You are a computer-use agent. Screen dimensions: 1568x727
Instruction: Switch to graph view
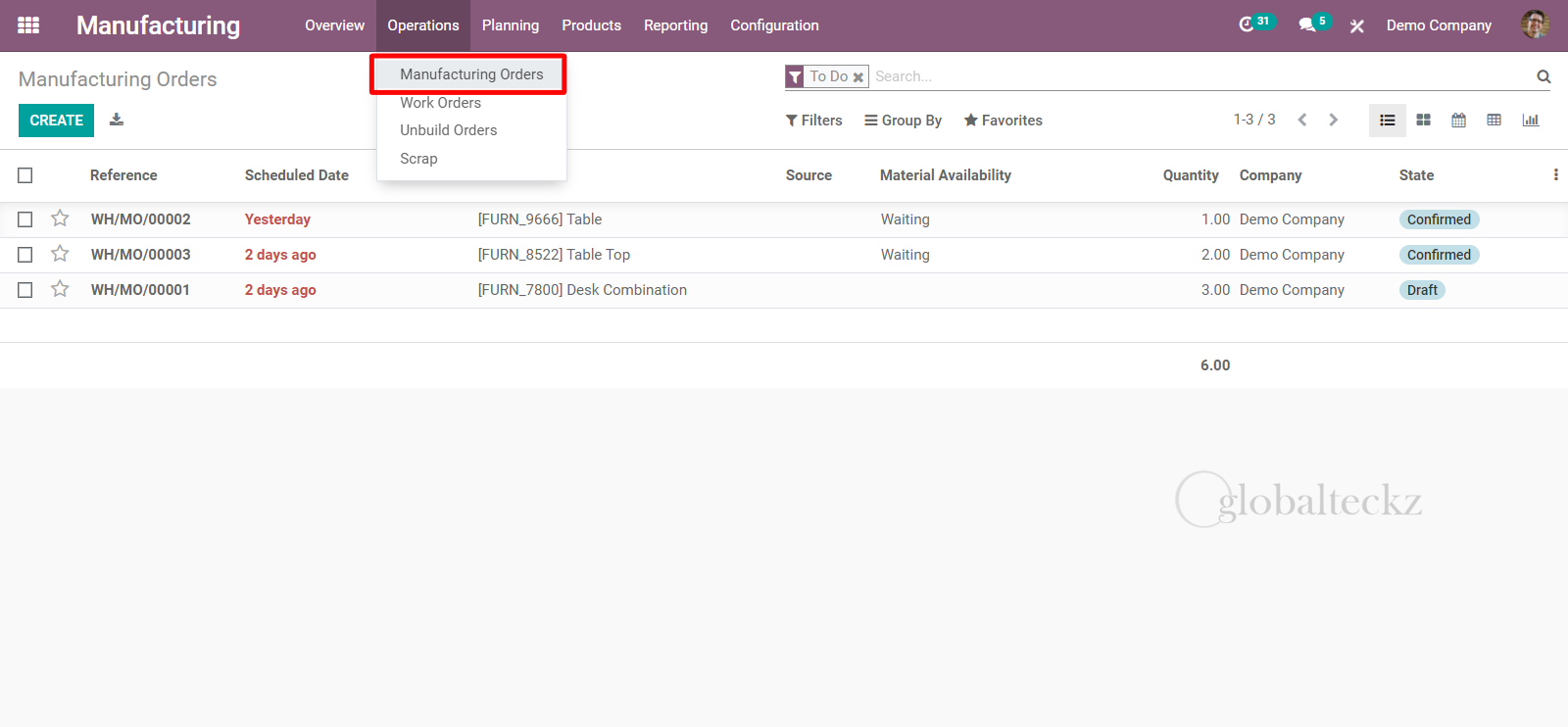coord(1531,121)
